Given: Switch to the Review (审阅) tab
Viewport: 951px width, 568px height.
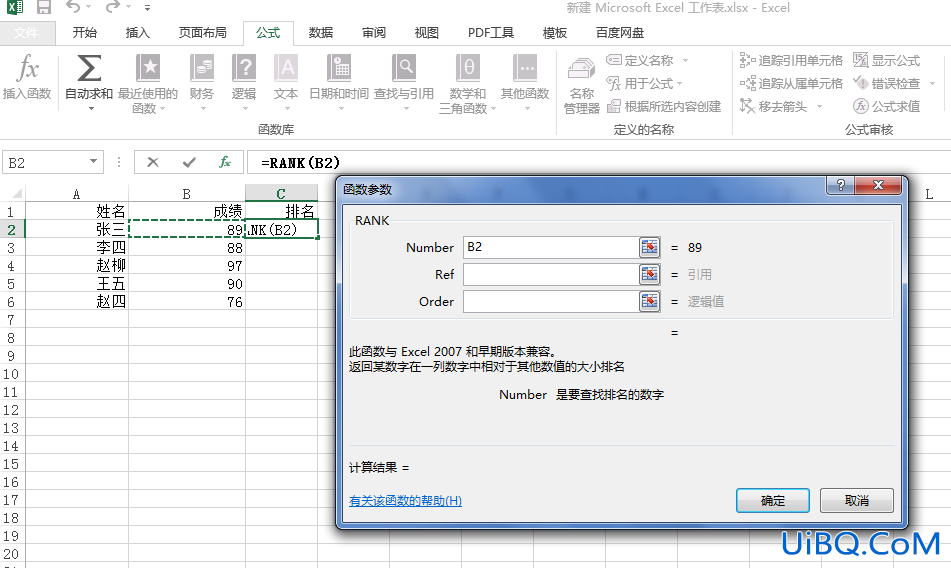Looking at the screenshot, I should (x=374, y=33).
